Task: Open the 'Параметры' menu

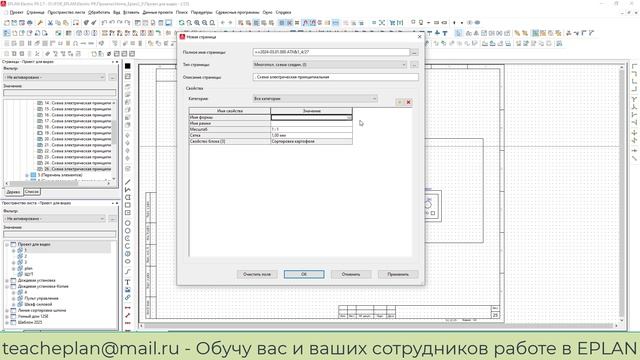Action: coord(202,12)
